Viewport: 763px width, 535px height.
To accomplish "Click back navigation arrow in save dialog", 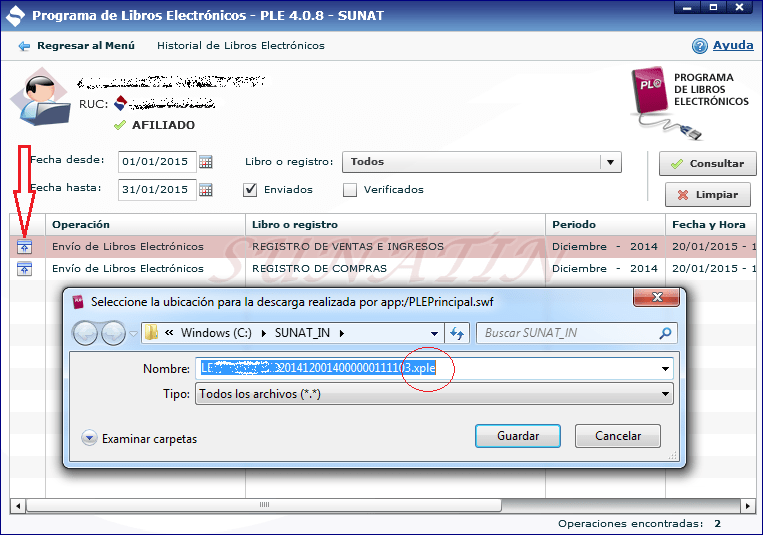I will [85, 333].
